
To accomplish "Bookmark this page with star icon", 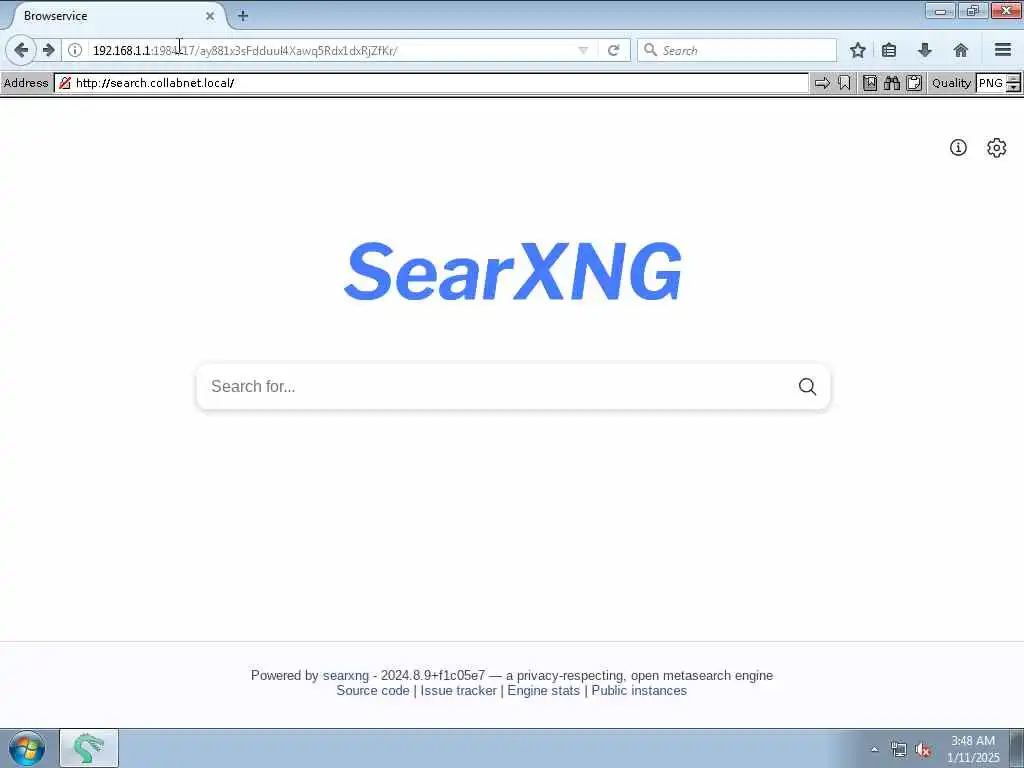I will [858, 50].
